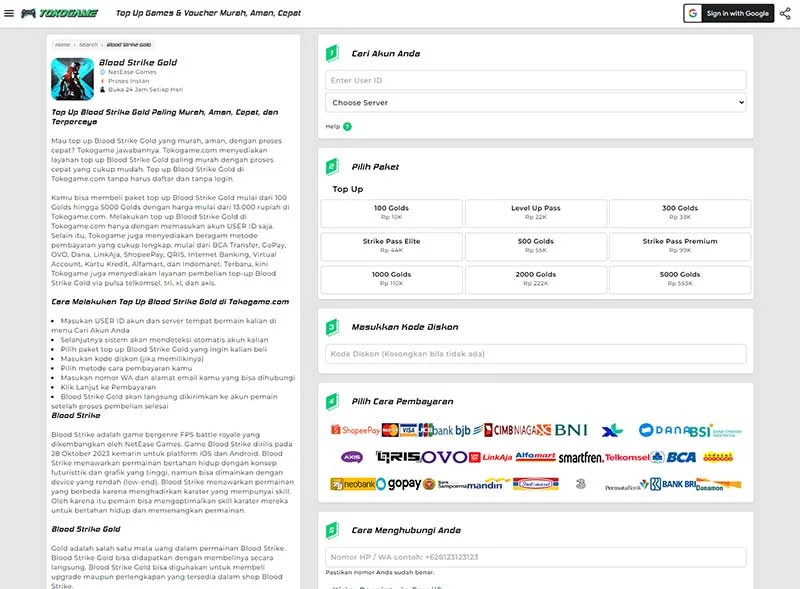The width and height of the screenshot is (800, 589).
Task: Click Search breadcrumb link
Action: tap(88, 45)
